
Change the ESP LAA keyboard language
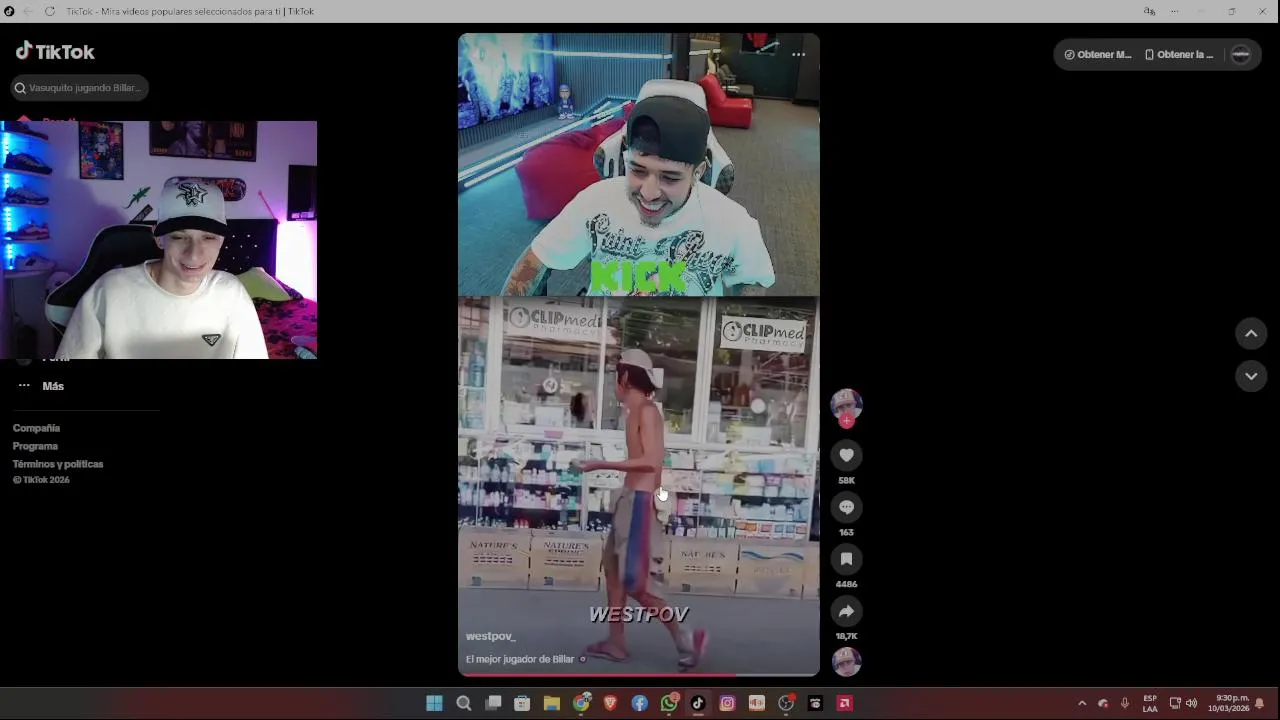click(1150, 703)
